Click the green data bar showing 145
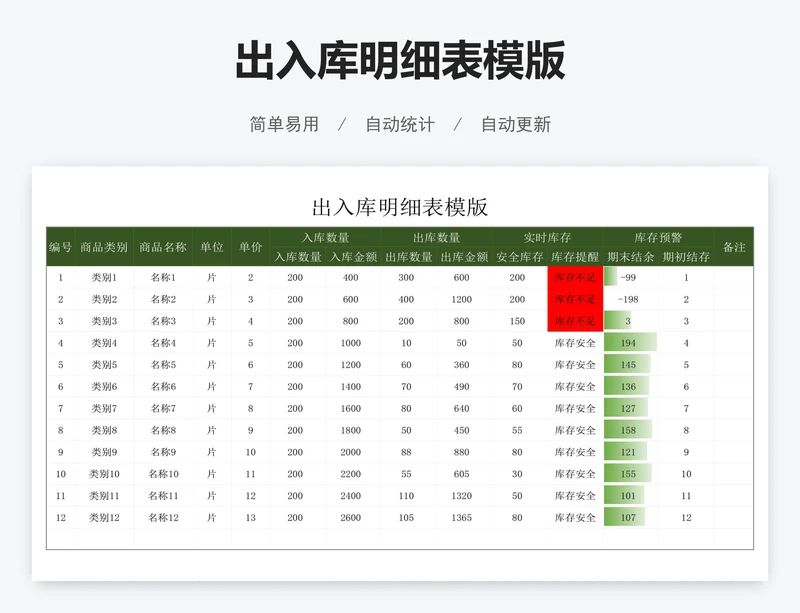This screenshot has width=800, height=613. tap(628, 365)
